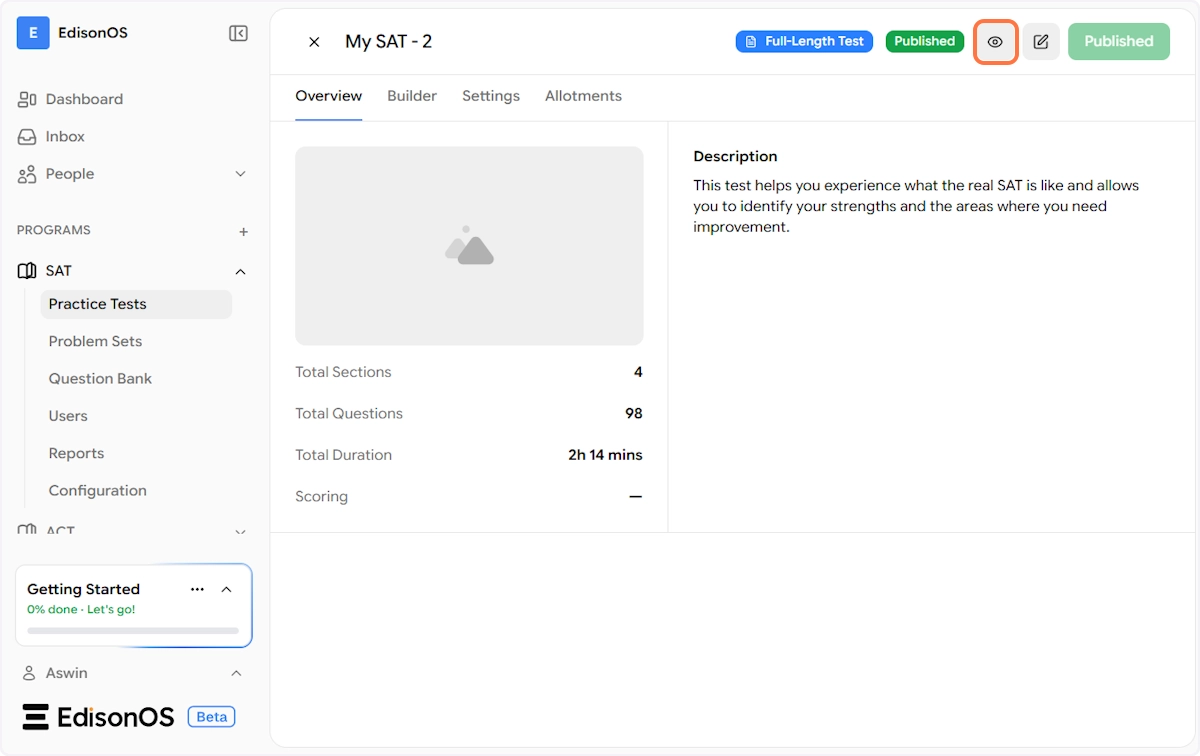Collapse the SAT program section
This screenshot has width=1200, height=756.
[x=240, y=271]
